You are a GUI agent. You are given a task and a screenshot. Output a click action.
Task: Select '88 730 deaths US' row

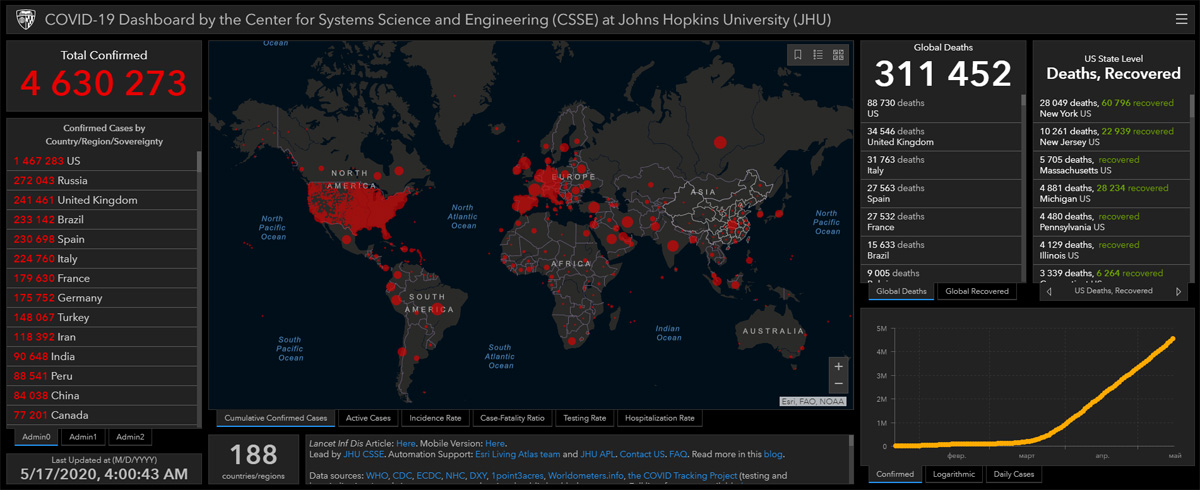coord(942,108)
